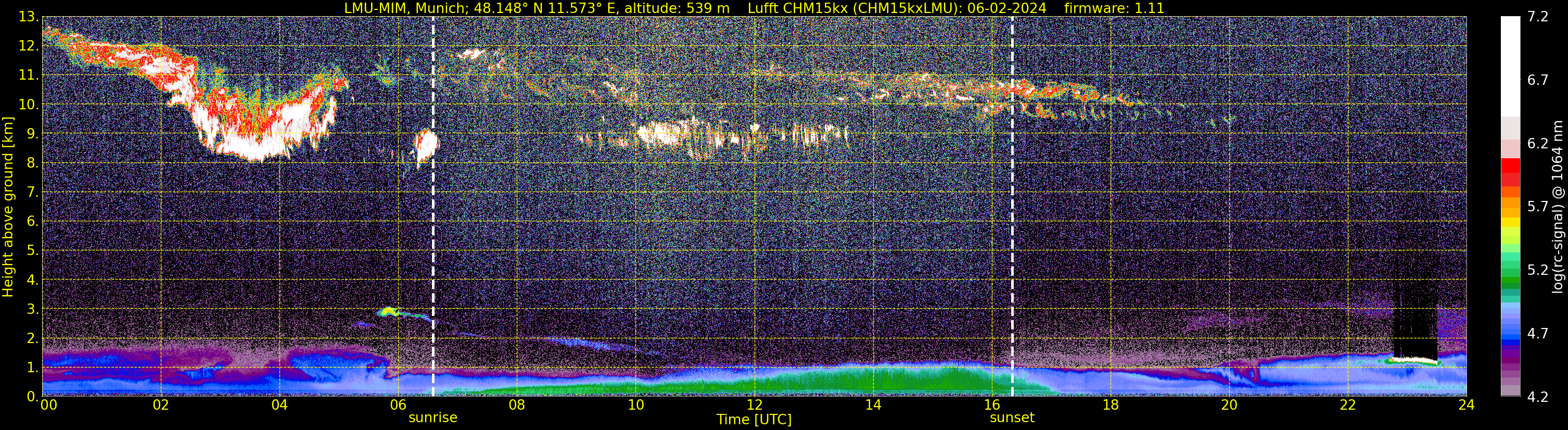Click the date "06-02-2024" in the title
Screen dimensions: 1568x430
[1007, 8]
